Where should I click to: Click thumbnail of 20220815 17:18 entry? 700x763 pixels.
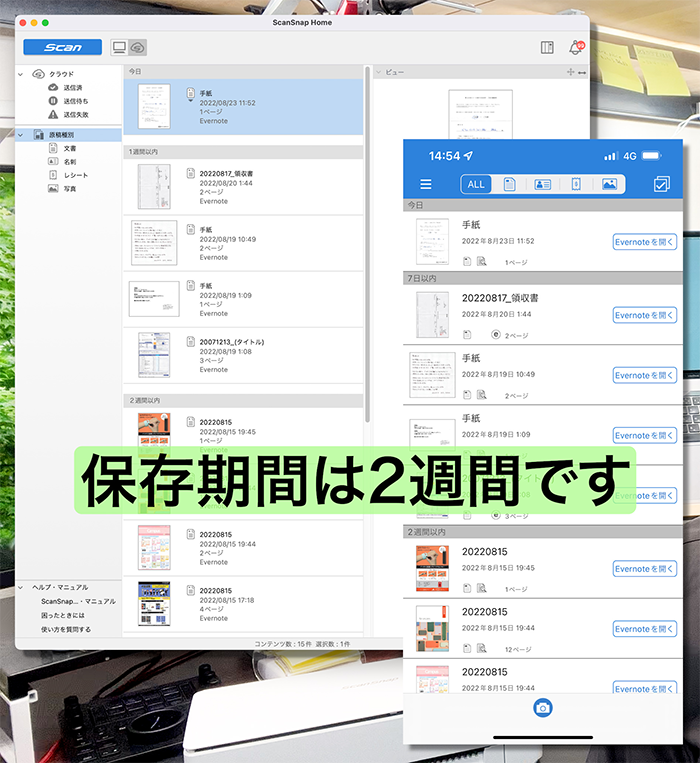click(x=154, y=604)
